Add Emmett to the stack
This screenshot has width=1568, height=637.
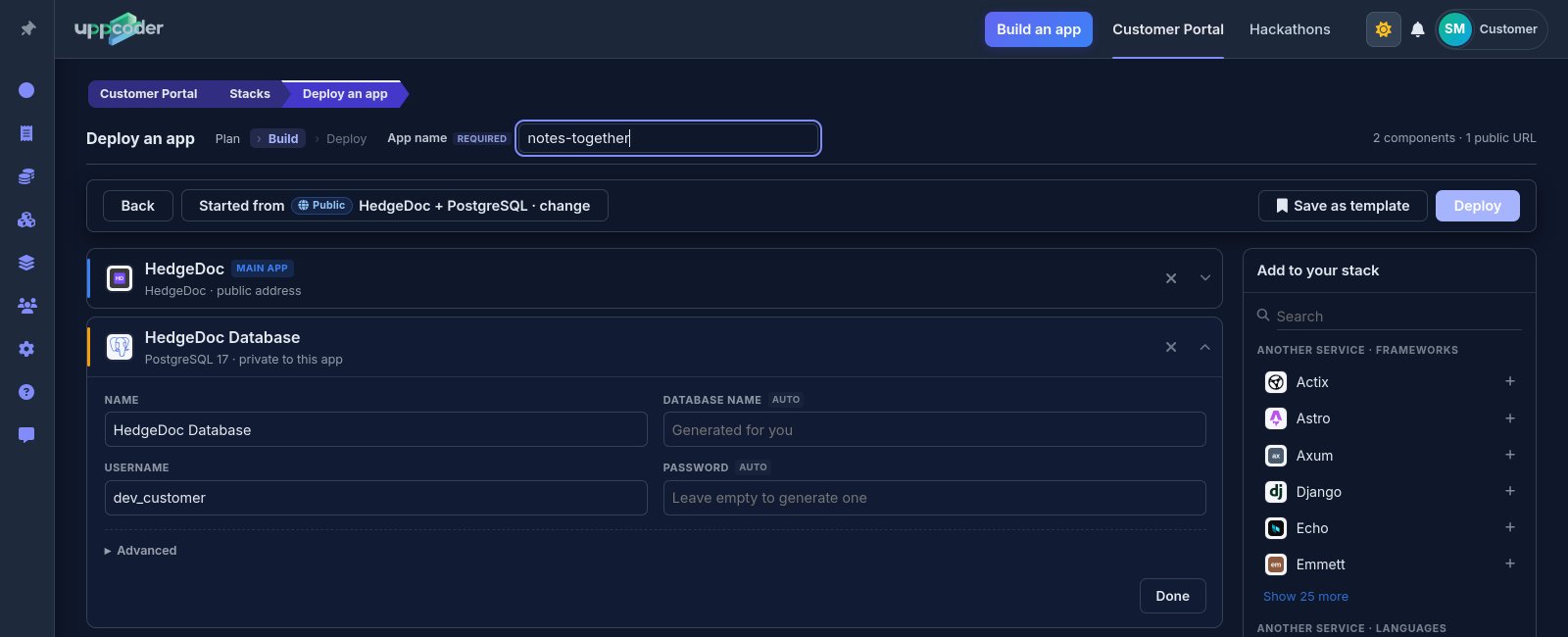[x=1509, y=563]
